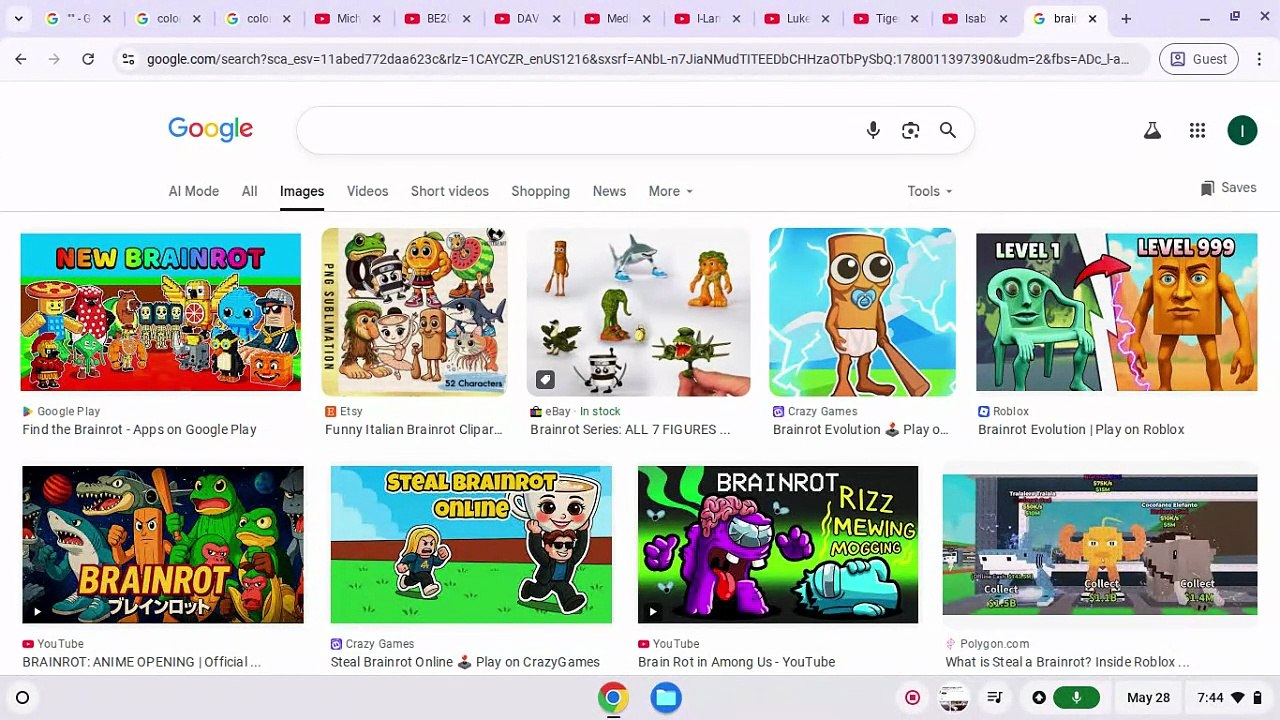Switch to the 'DAV' YouTube tab

pos(527,18)
